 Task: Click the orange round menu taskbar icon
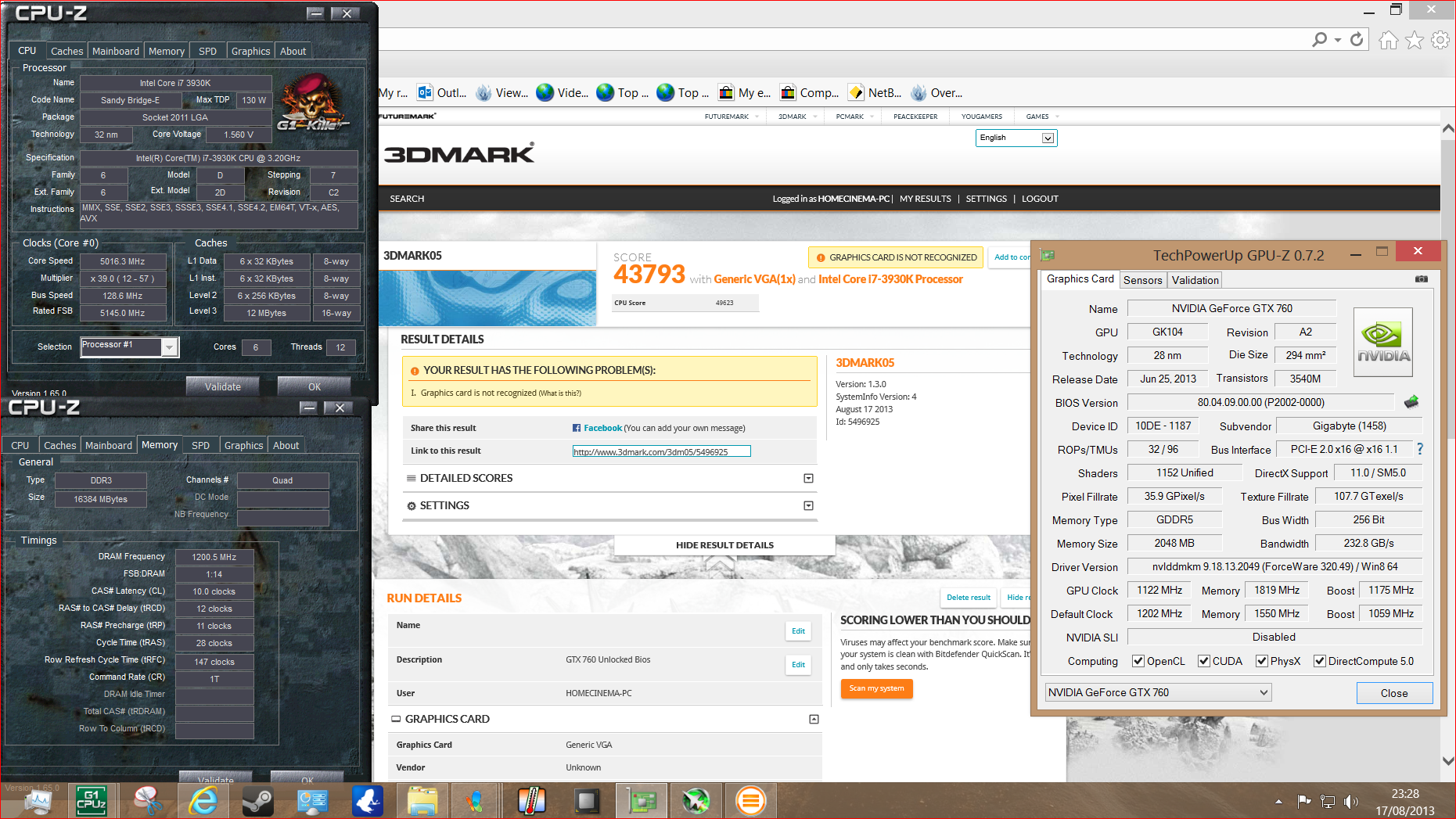(x=751, y=801)
